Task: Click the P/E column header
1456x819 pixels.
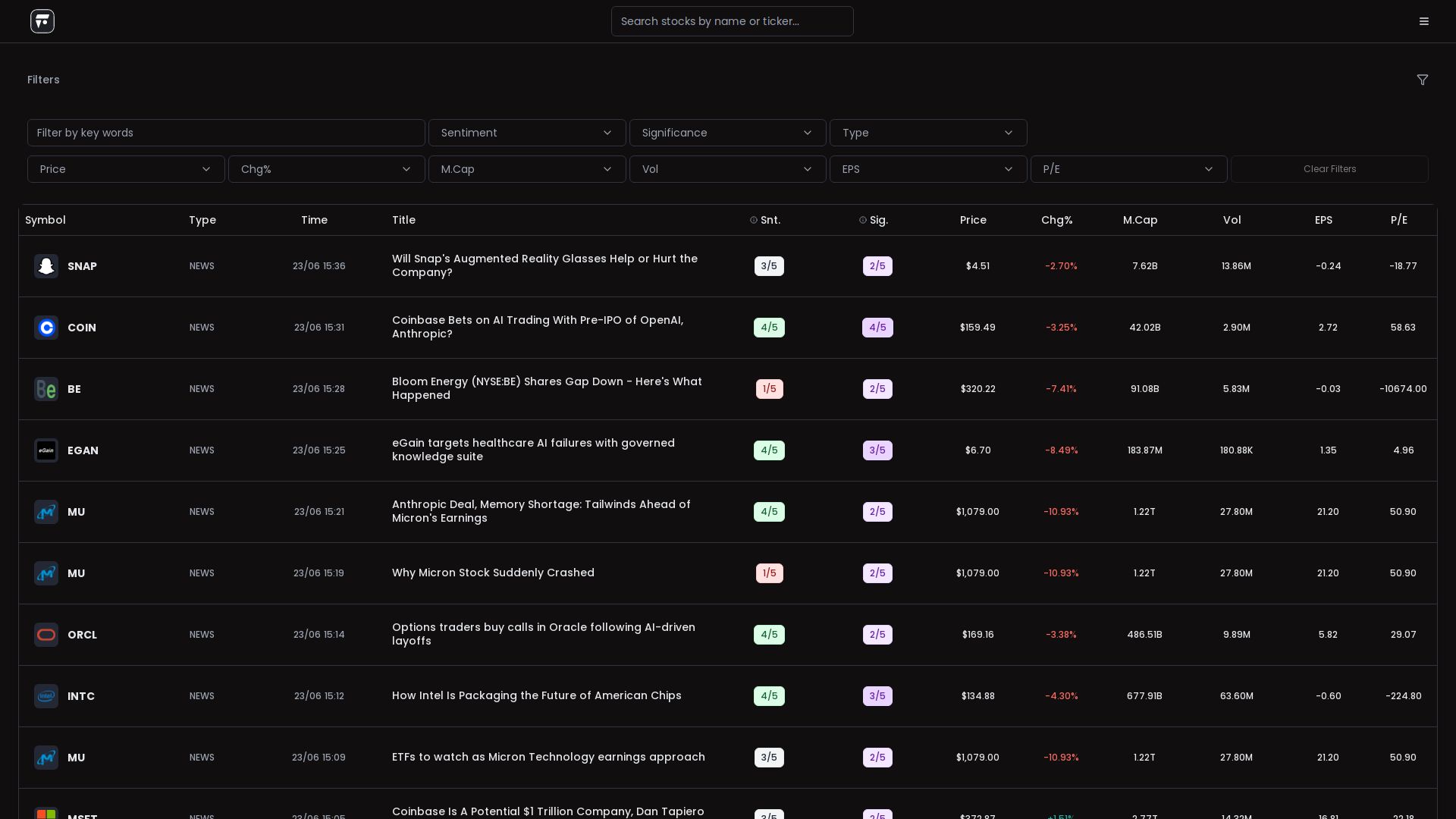Action: point(1399,220)
